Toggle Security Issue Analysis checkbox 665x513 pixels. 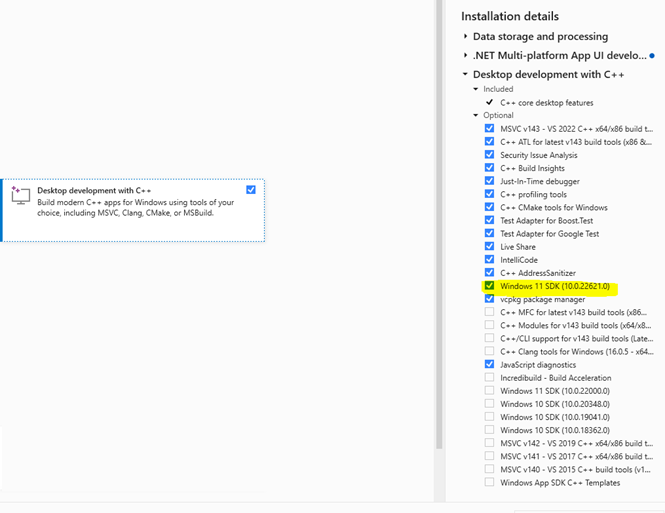pos(489,154)
